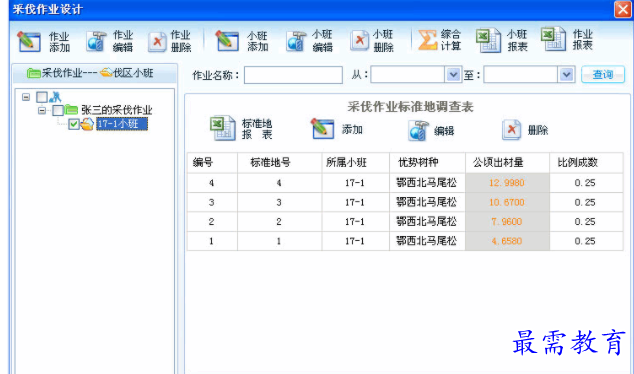634x374 pixels.
Task: Focus the 作业名称 input field
Action: coord(293,75)
